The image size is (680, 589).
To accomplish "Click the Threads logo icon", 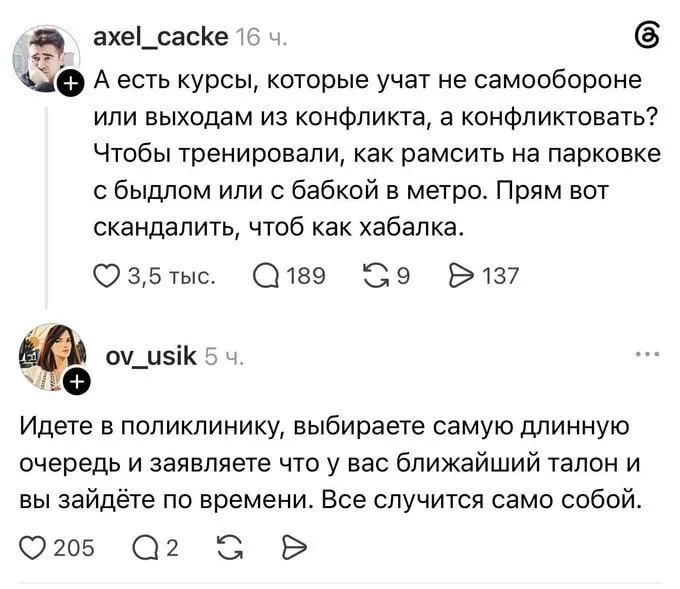I will (x=647, y=37).
